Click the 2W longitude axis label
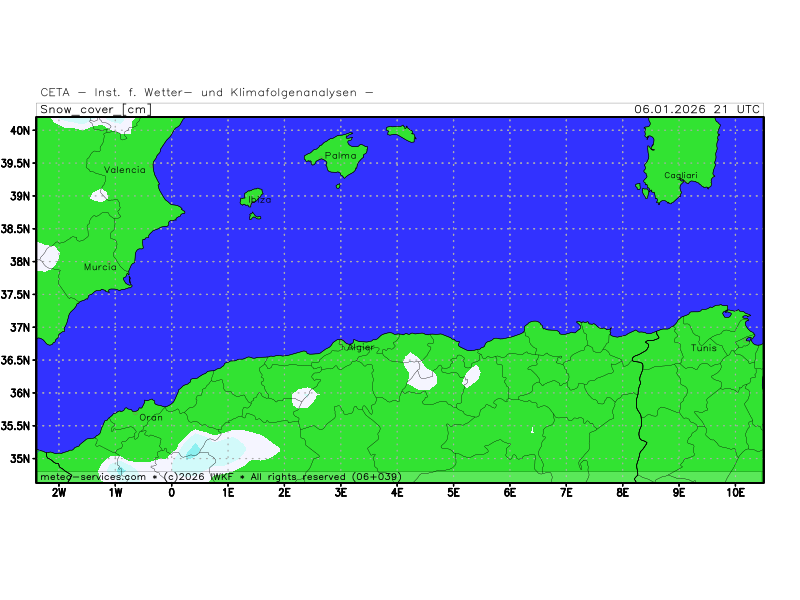The height and width of the screenshot is (600, 800). click(x=59, y=492)
